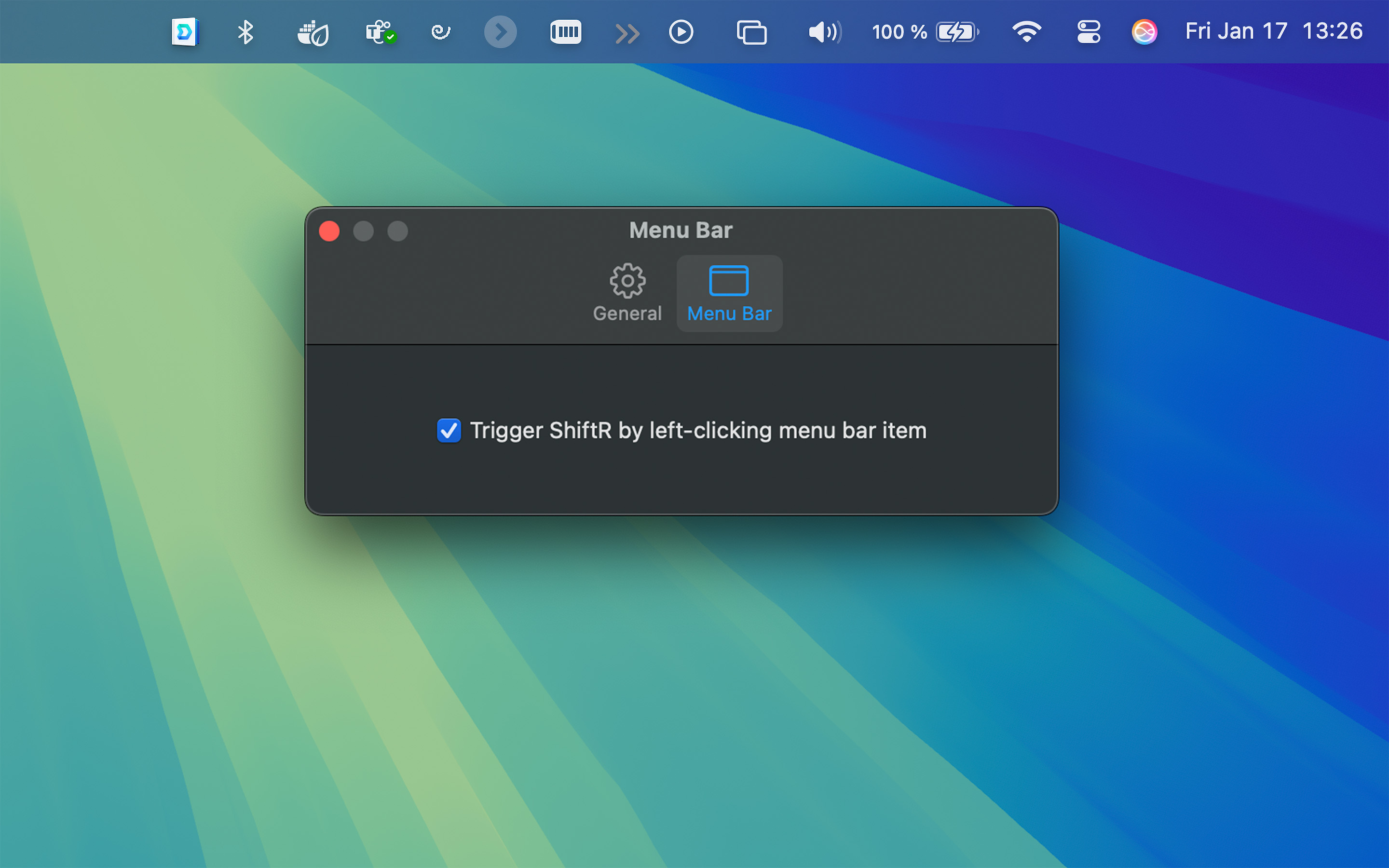Click the Docker whale menu bar icon

[313, 32]
